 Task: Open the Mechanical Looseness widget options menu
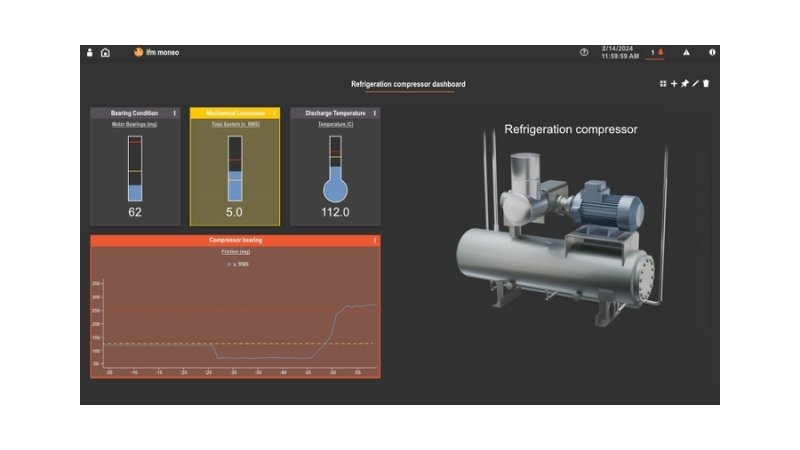tap(274, 113)
